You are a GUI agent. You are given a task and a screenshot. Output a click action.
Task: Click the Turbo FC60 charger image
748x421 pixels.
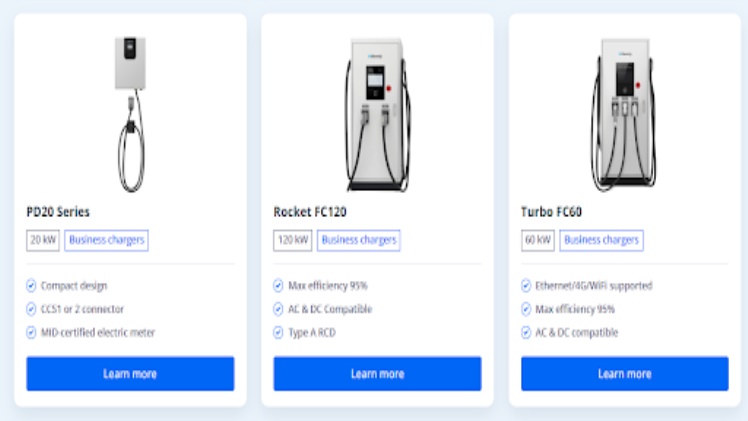click(624, 112)
